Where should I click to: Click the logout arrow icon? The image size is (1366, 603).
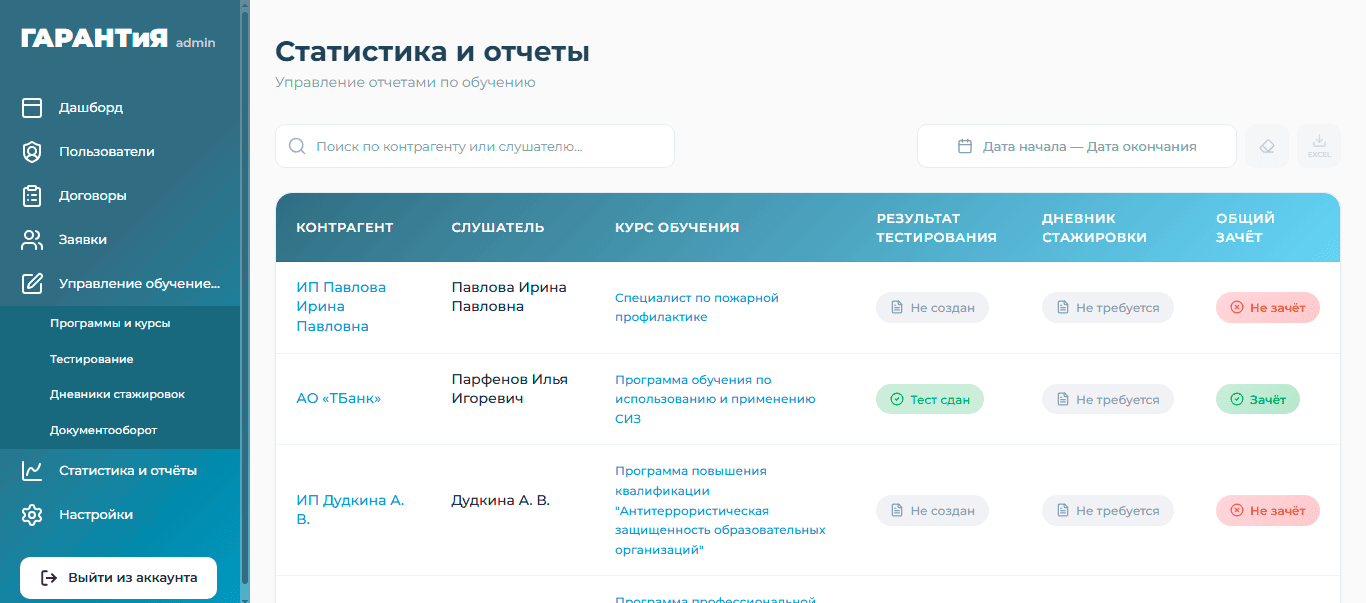(x=49, y=578)
